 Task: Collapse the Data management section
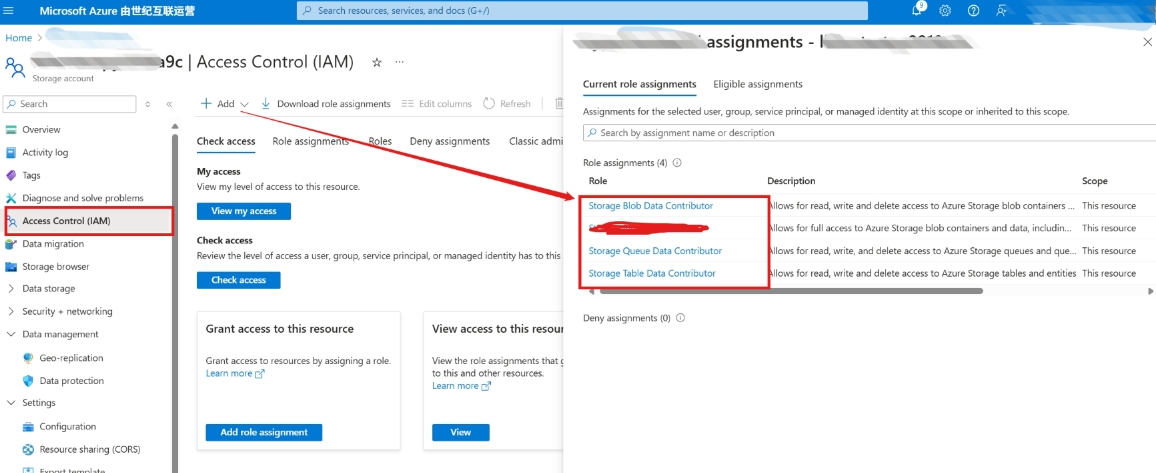[x=60, y=335]
